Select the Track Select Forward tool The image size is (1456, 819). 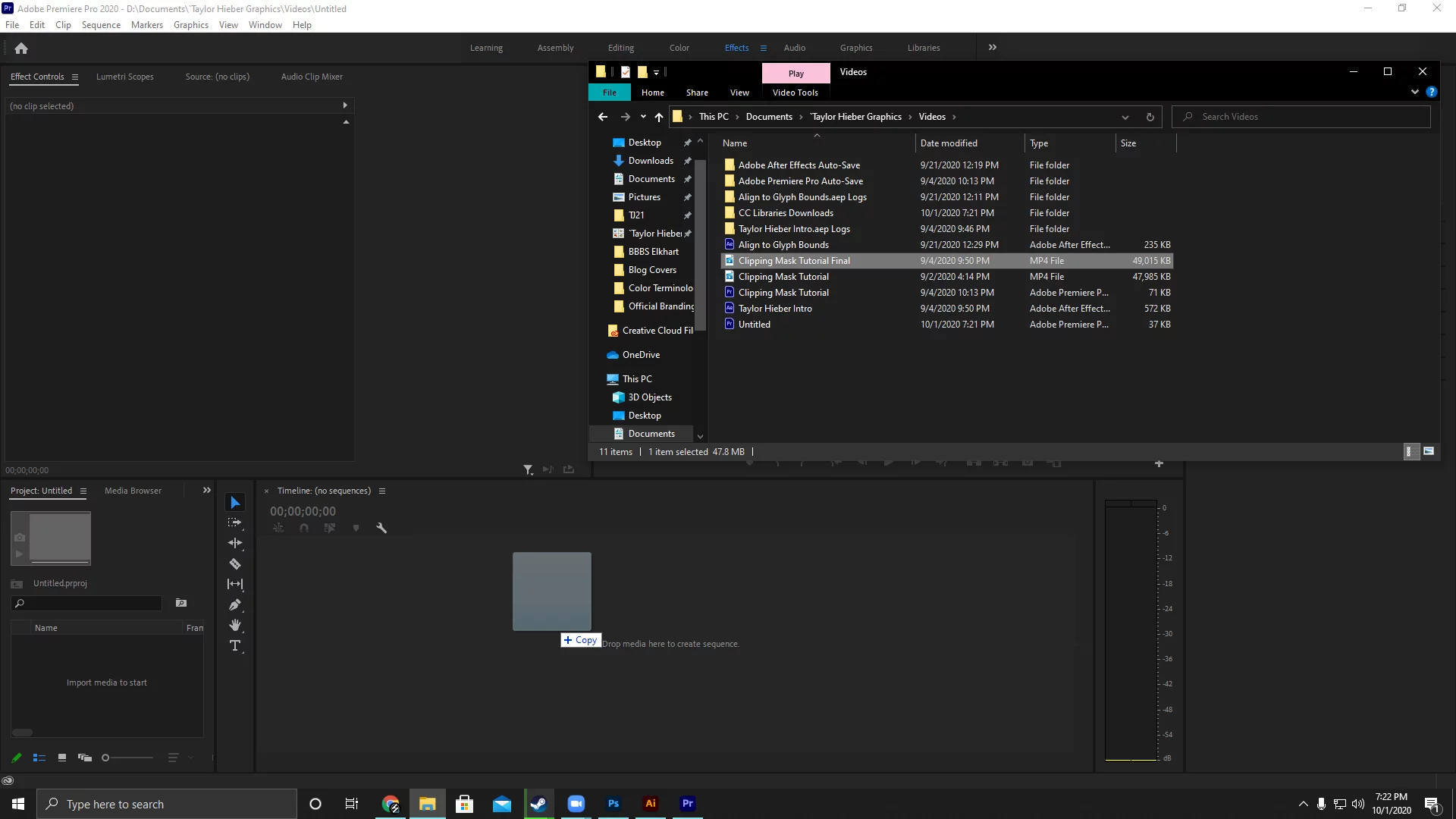235,522
